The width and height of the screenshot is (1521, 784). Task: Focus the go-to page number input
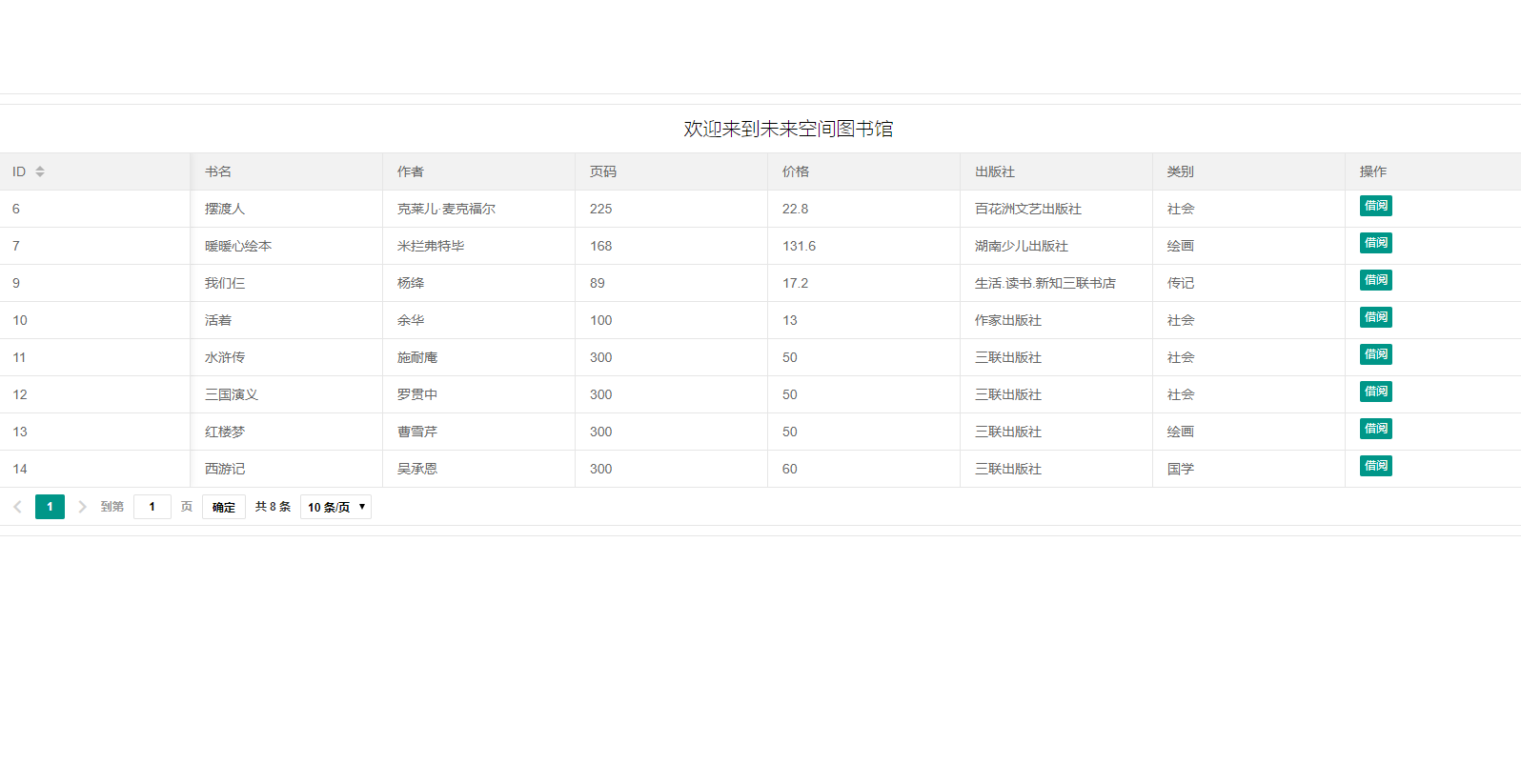[152, 507]
